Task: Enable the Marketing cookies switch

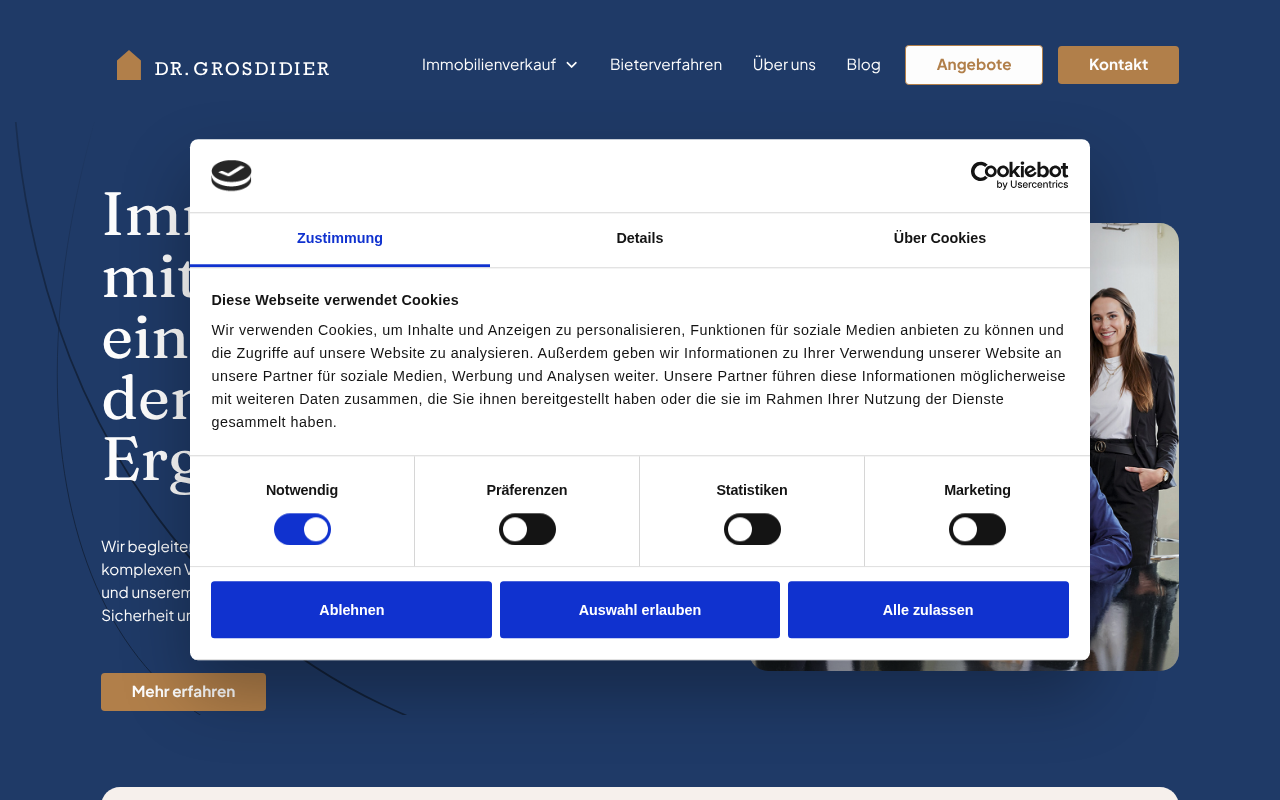Action: point(977,529)
